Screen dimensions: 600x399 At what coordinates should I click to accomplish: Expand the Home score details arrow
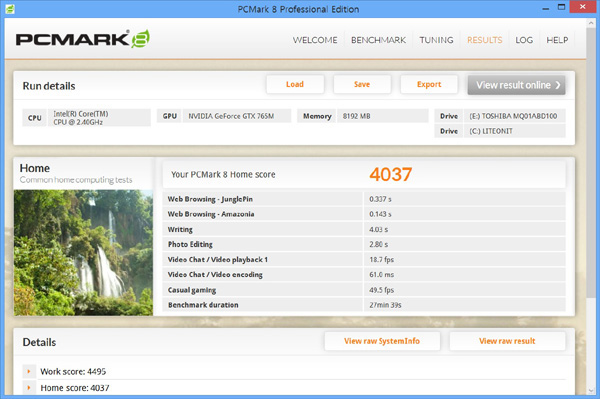point(29,388)
